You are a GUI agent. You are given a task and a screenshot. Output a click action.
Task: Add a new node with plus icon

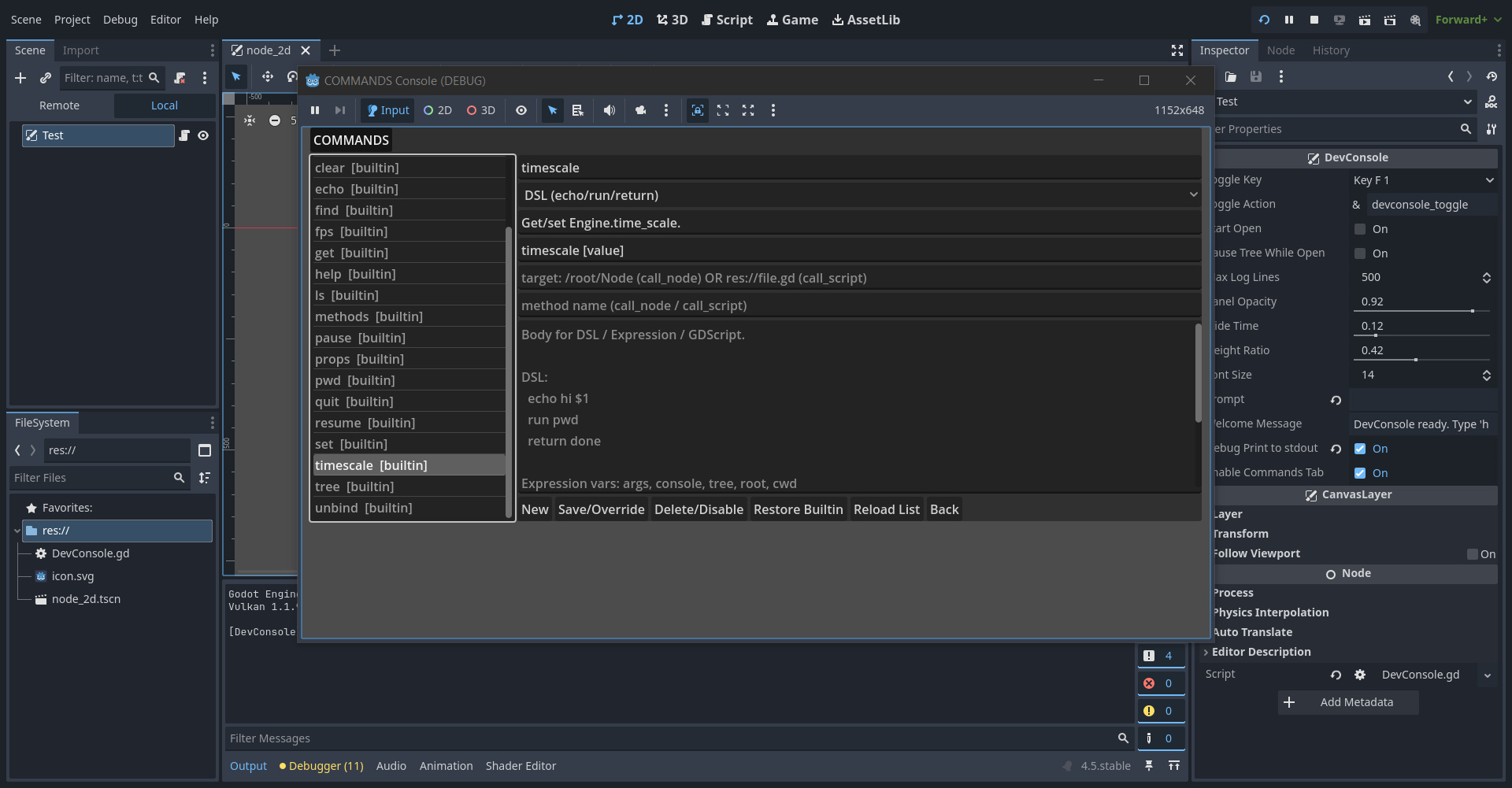(x=20, y=78)
